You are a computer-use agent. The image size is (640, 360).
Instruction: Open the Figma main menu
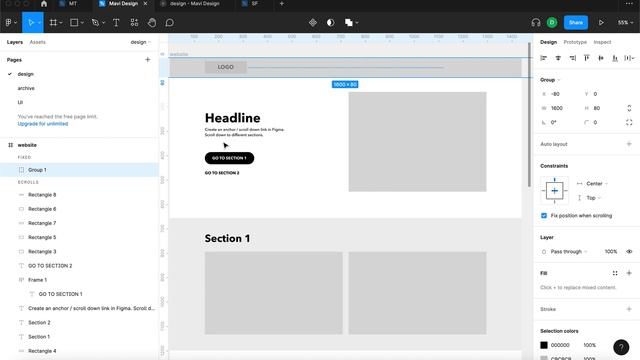[9, 22]
